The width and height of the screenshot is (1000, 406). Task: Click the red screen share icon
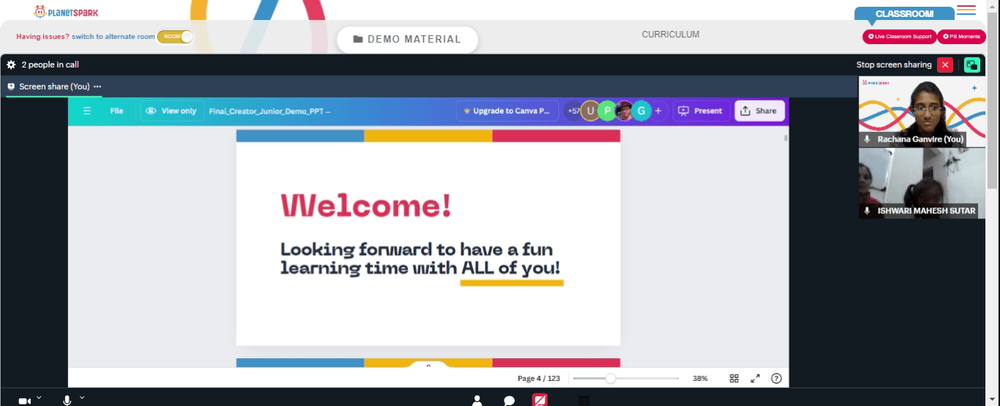tap(540, 400)
